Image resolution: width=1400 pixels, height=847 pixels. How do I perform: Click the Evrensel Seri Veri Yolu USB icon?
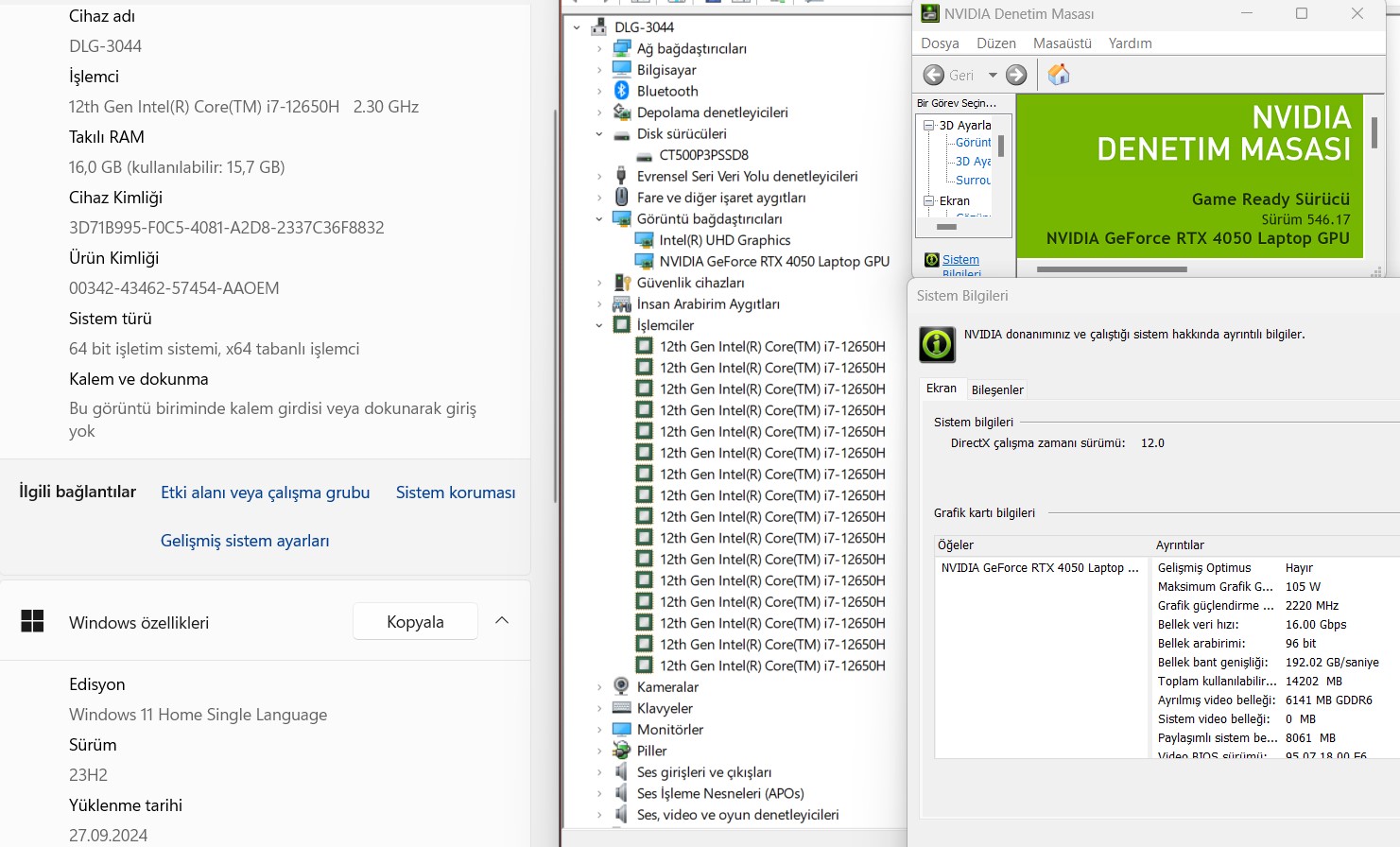pos(621,176)
